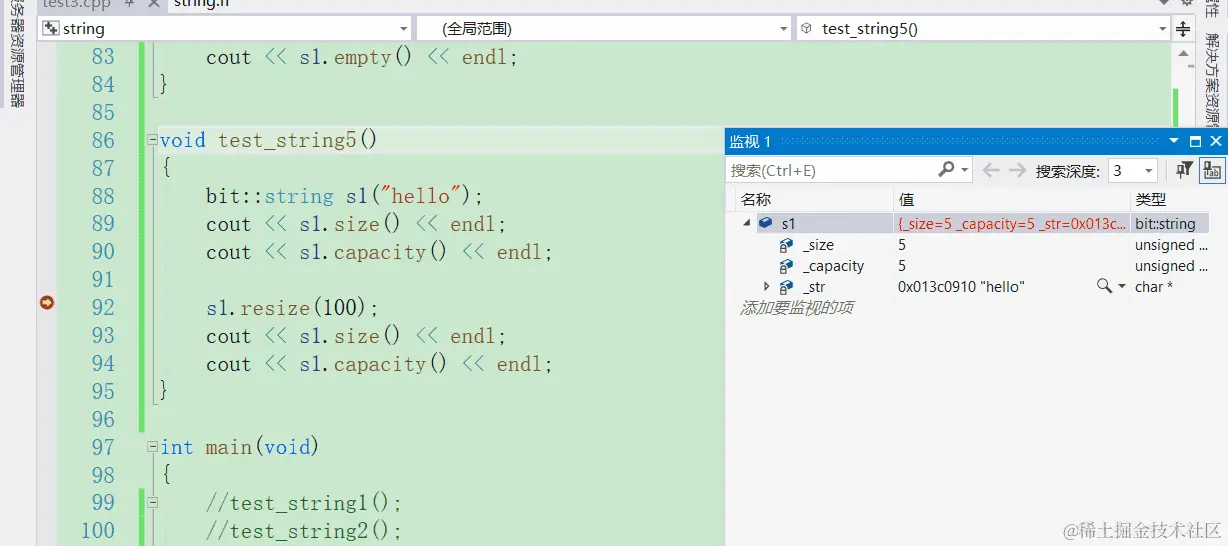1228x546 pixels.
Task: Click the project icon in string dropdown
Action: click(x=50, y=29)
